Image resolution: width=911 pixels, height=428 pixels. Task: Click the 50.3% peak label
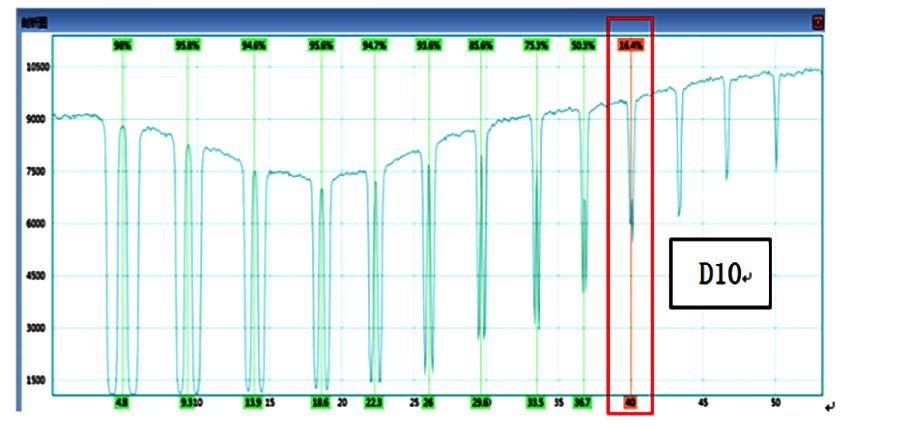pos(583,45)
